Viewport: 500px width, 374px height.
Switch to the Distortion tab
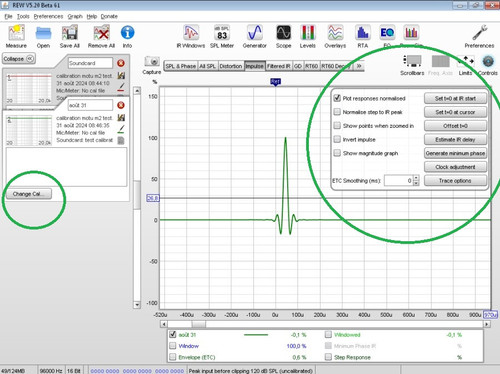(231, 66)
